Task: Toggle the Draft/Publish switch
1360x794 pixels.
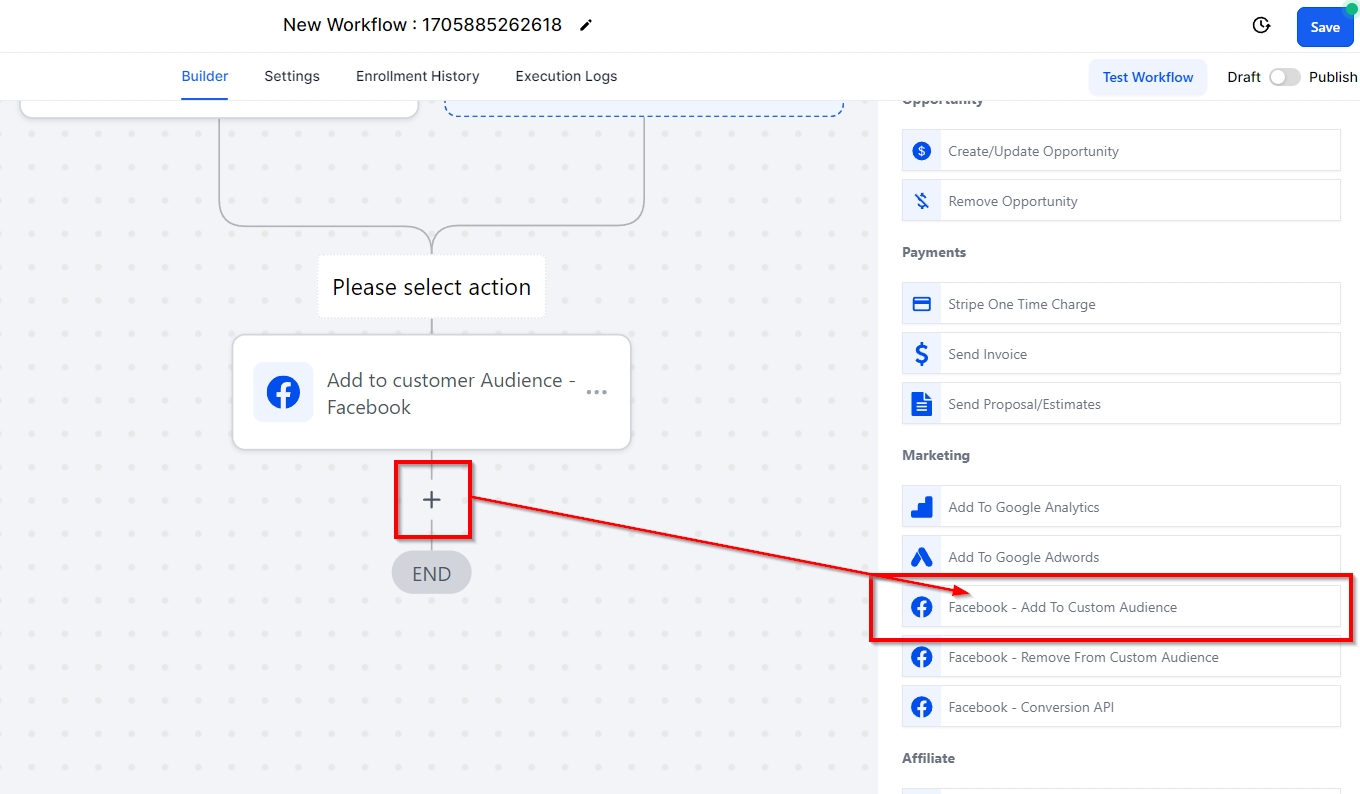Action: coord(1284,77)
